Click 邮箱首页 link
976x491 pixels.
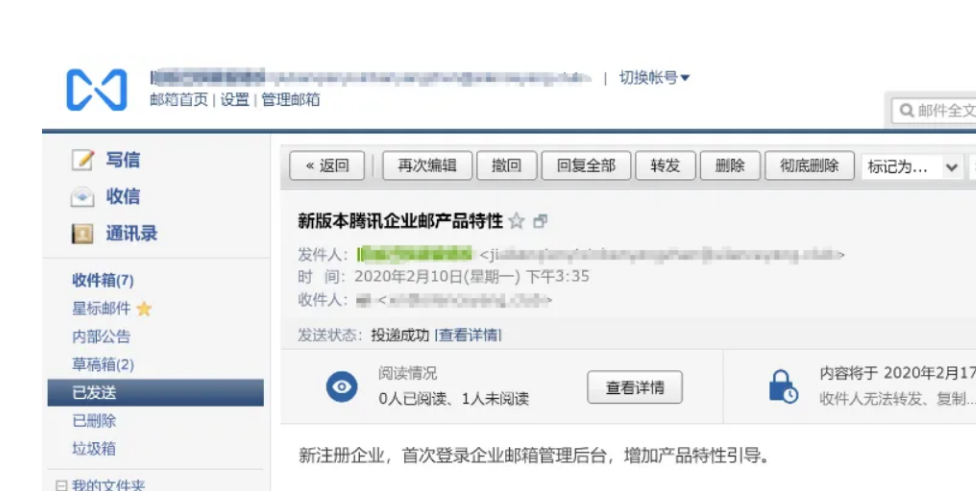(179, 100)
